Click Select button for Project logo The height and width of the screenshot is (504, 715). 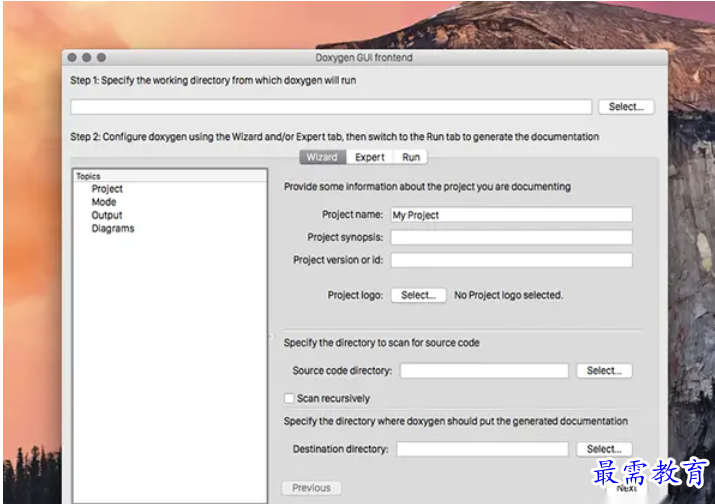[x=419, y=295]
